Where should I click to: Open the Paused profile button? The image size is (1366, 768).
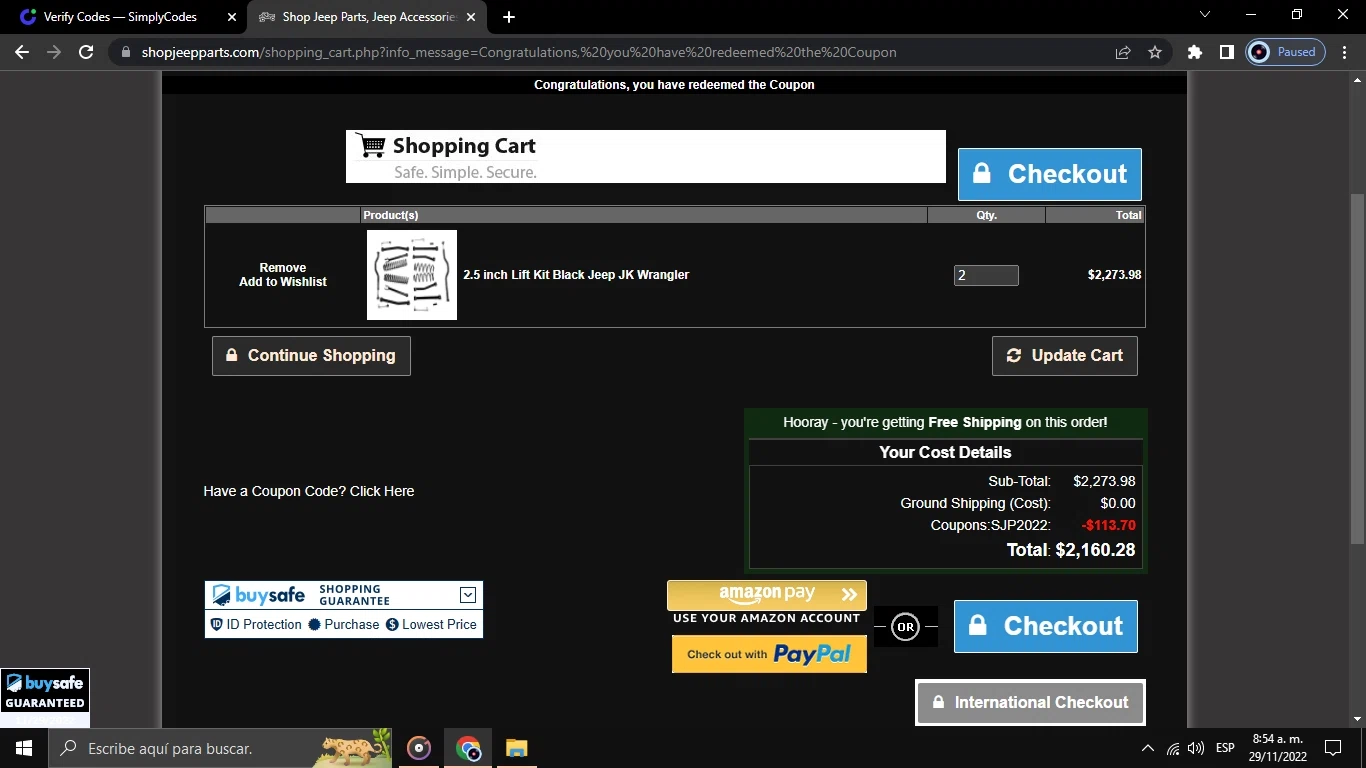click(1286, 52)
